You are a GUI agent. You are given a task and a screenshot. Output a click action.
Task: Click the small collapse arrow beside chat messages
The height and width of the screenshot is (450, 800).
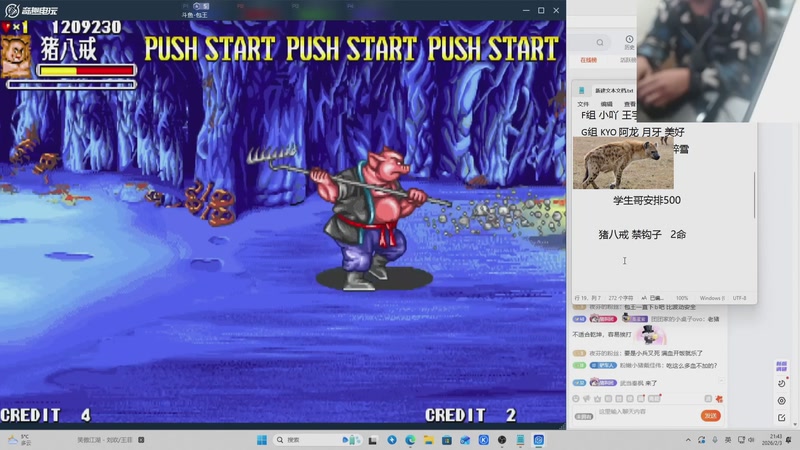point(721,380)
